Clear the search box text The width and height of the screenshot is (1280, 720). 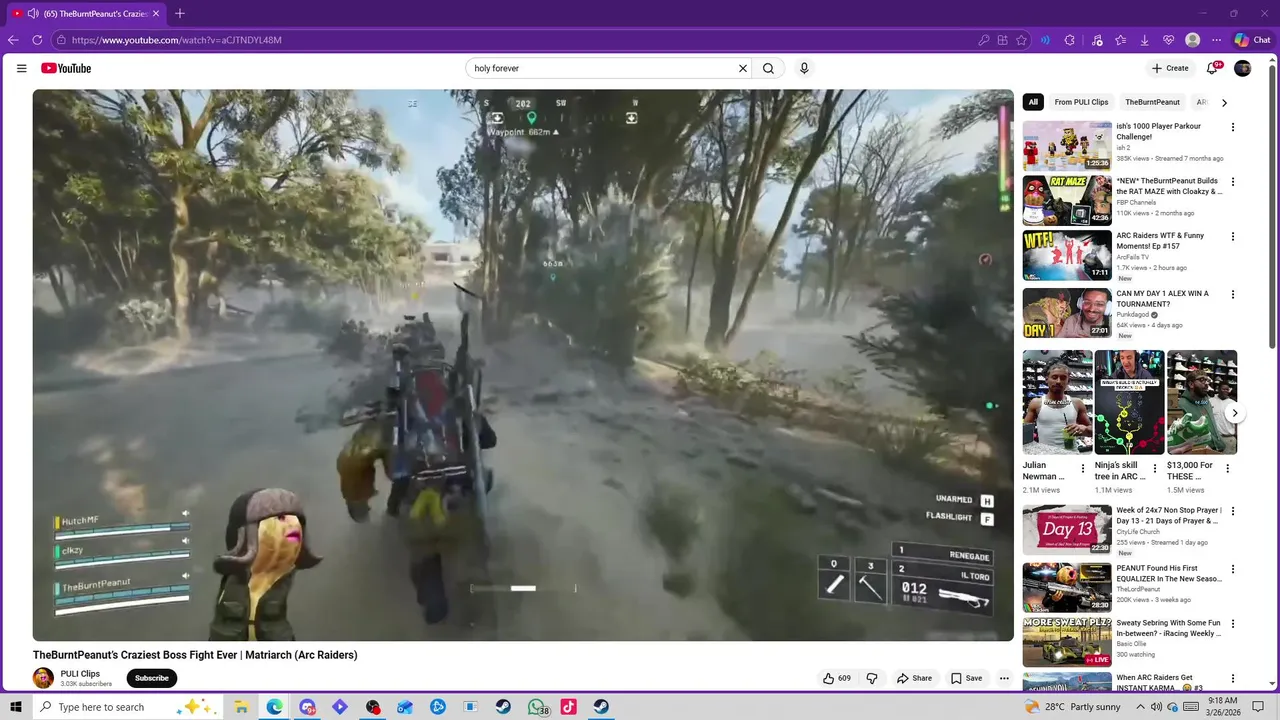pyautogui.click(x=743, y=68)
